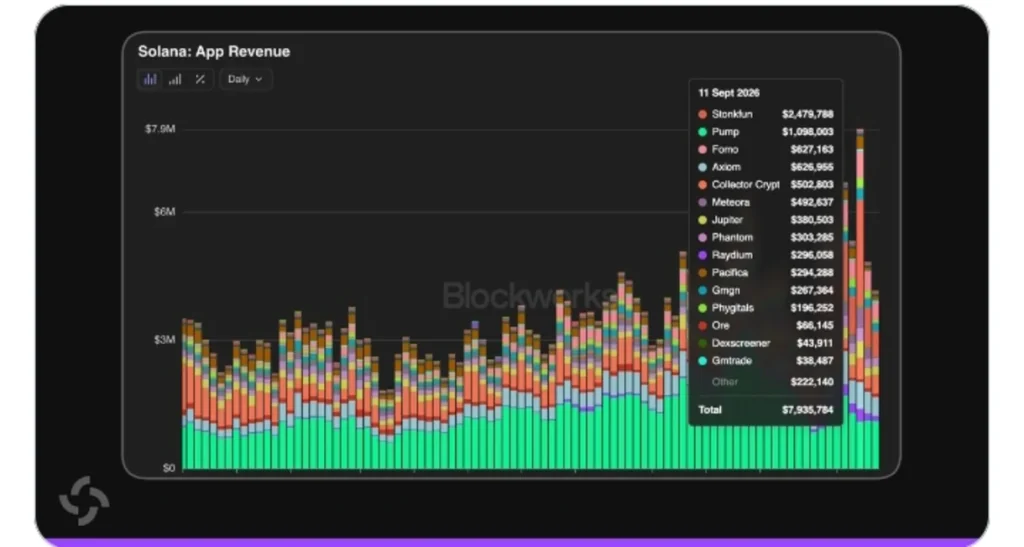This screenshot has height=547, width=1024.
Task: Toggle the percentage view icon
Action: tap(200, 80)
